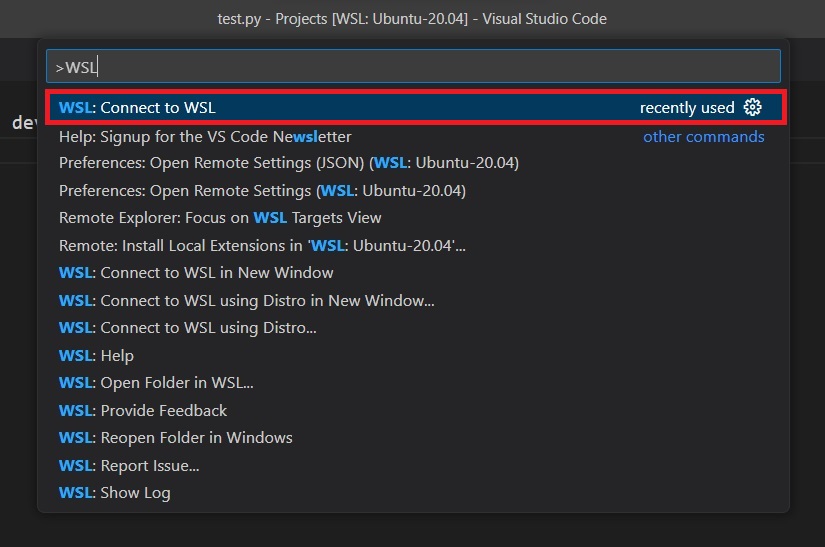Screen dimensions: 825x547
Task: Click the command palette search input
Action: [413, 67]
